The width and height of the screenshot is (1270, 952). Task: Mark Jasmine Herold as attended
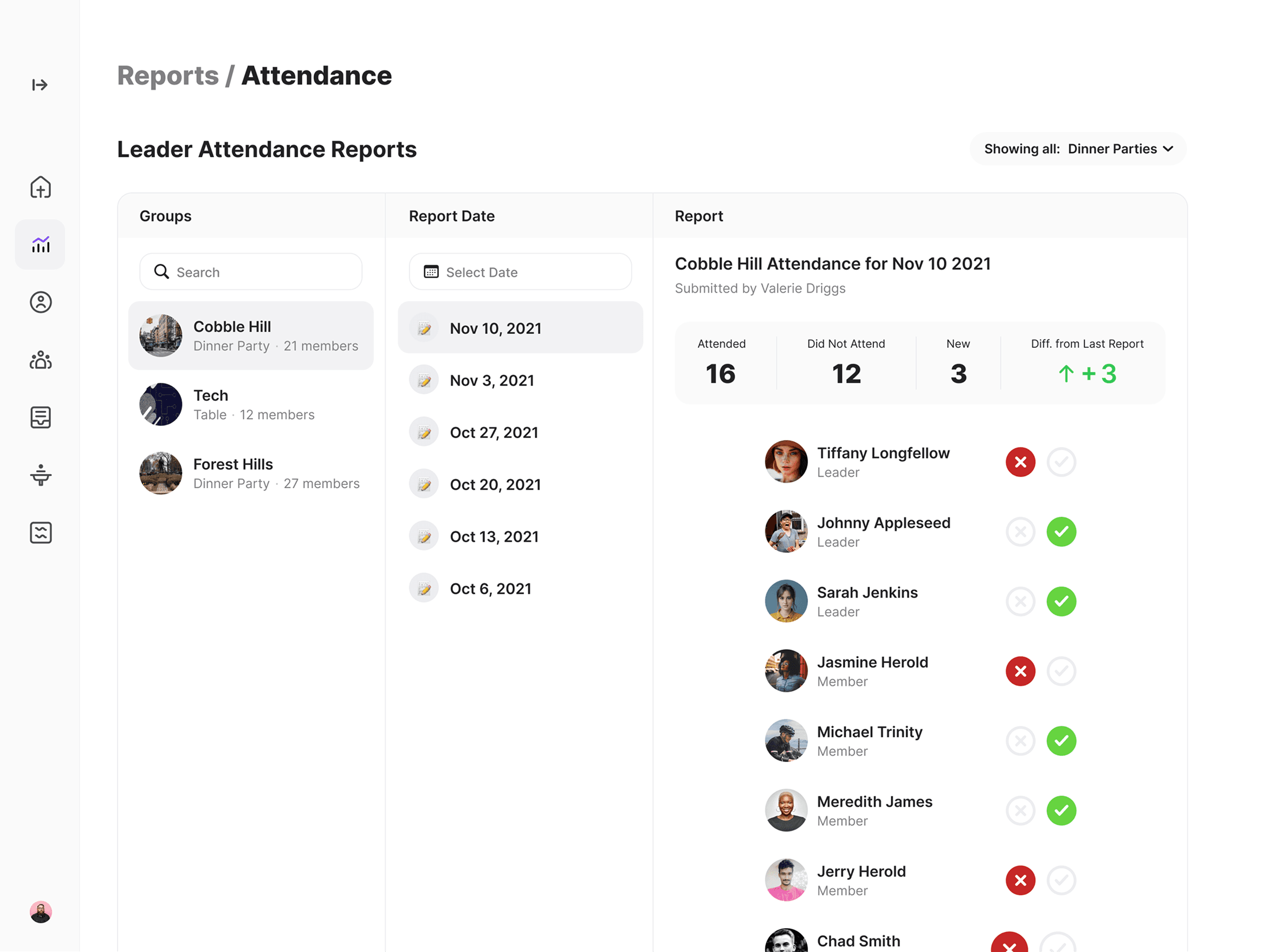(1061, 671)
